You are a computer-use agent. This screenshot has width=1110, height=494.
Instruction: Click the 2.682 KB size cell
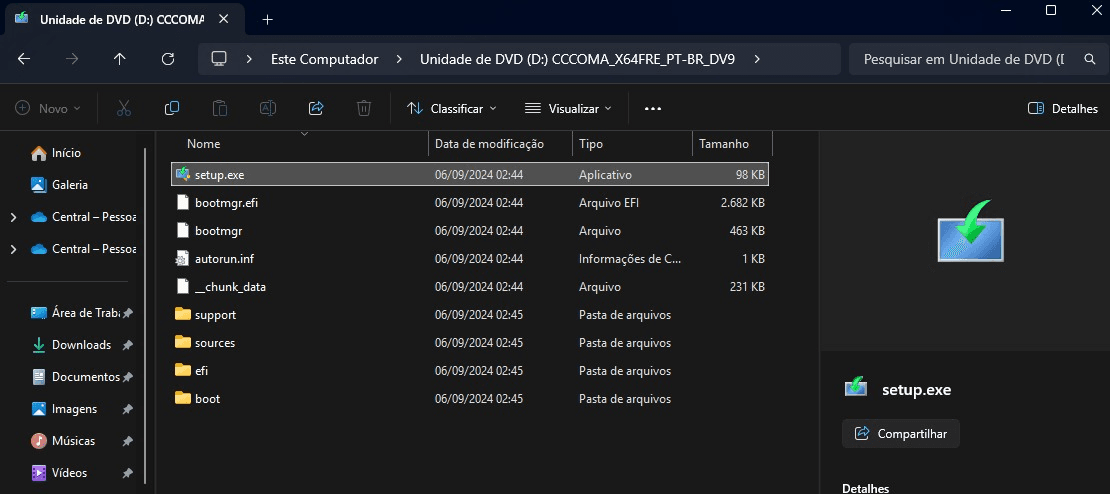pyautogui.click(x=743, y=202)
